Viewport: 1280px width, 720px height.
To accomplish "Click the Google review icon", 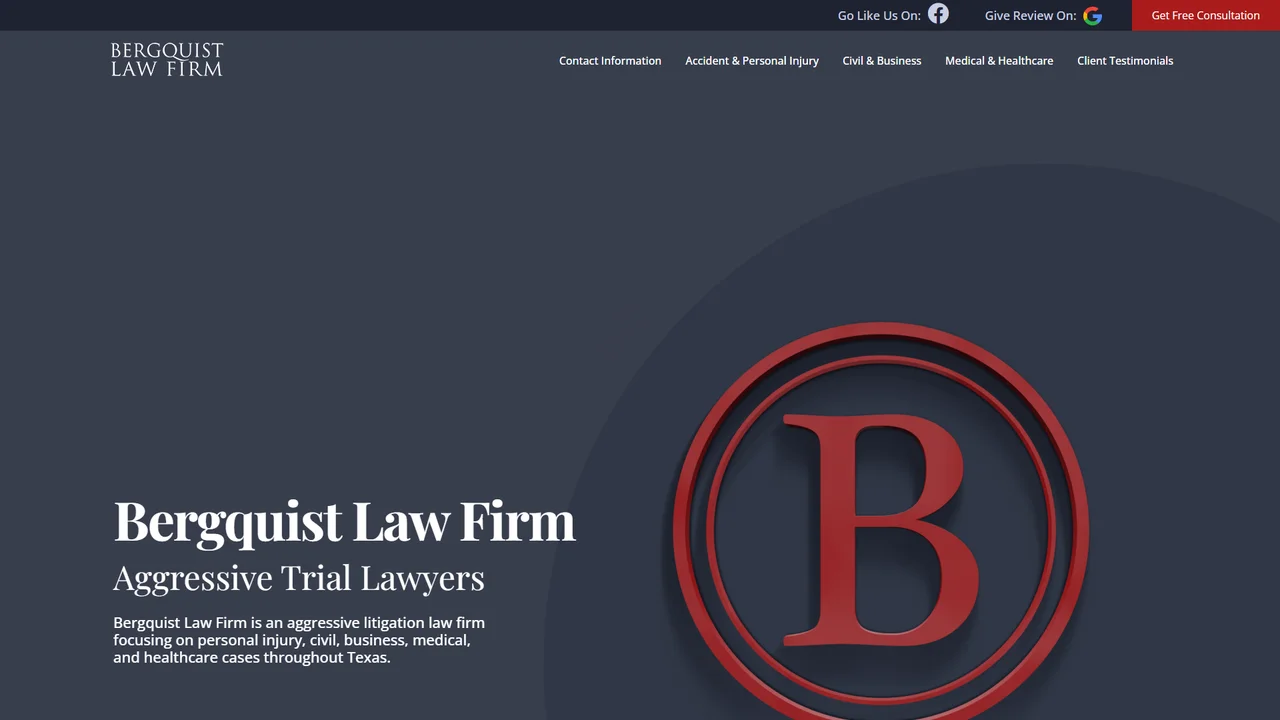I will pyautogui.click(x=1092, y=15).
